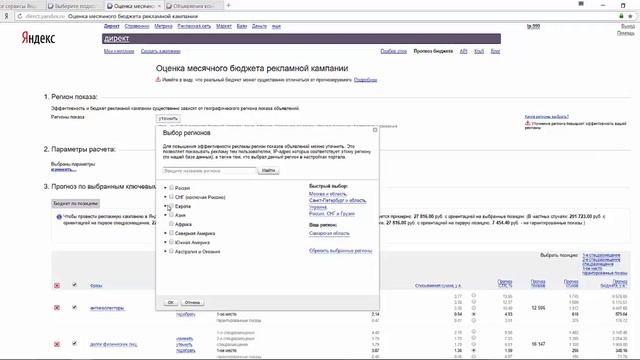This screenshot has height=360, width=640.
Task: Expand the СНГ region tree arrow
Action: [165, 197]
